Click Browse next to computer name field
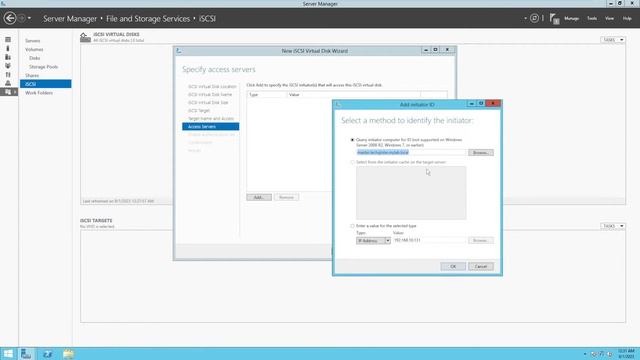 pos(480,153)
